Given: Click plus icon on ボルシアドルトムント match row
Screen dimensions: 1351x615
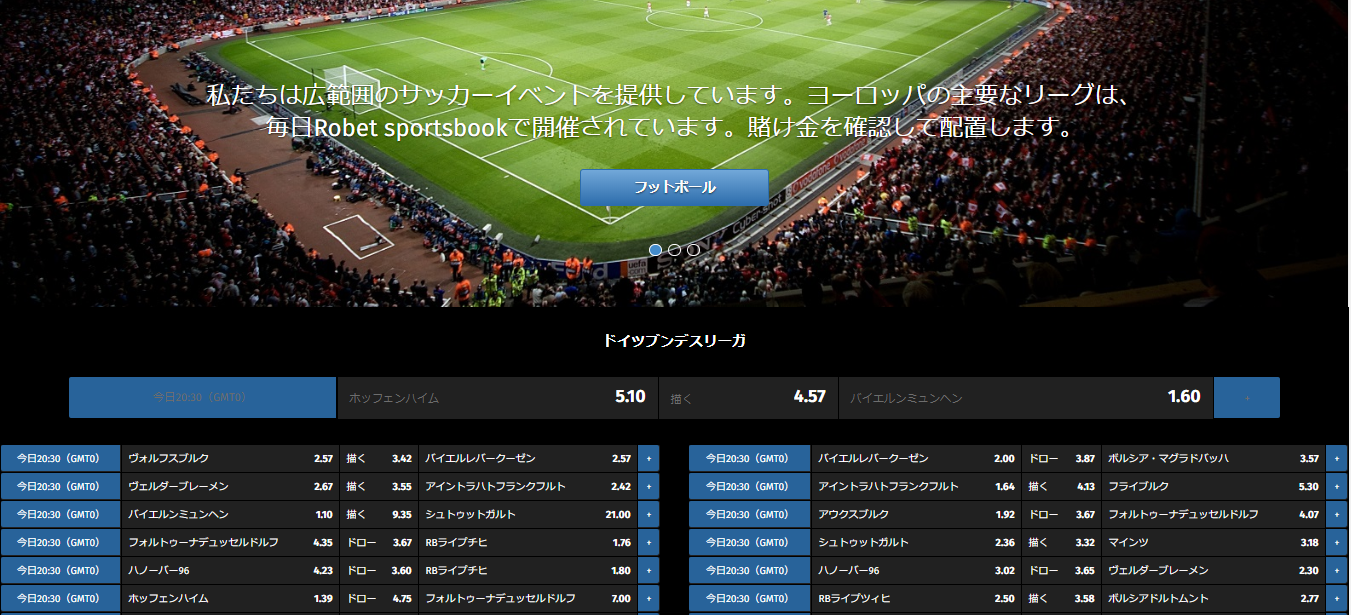Looking at the screenshot, I should click(x=1337, y=598).
